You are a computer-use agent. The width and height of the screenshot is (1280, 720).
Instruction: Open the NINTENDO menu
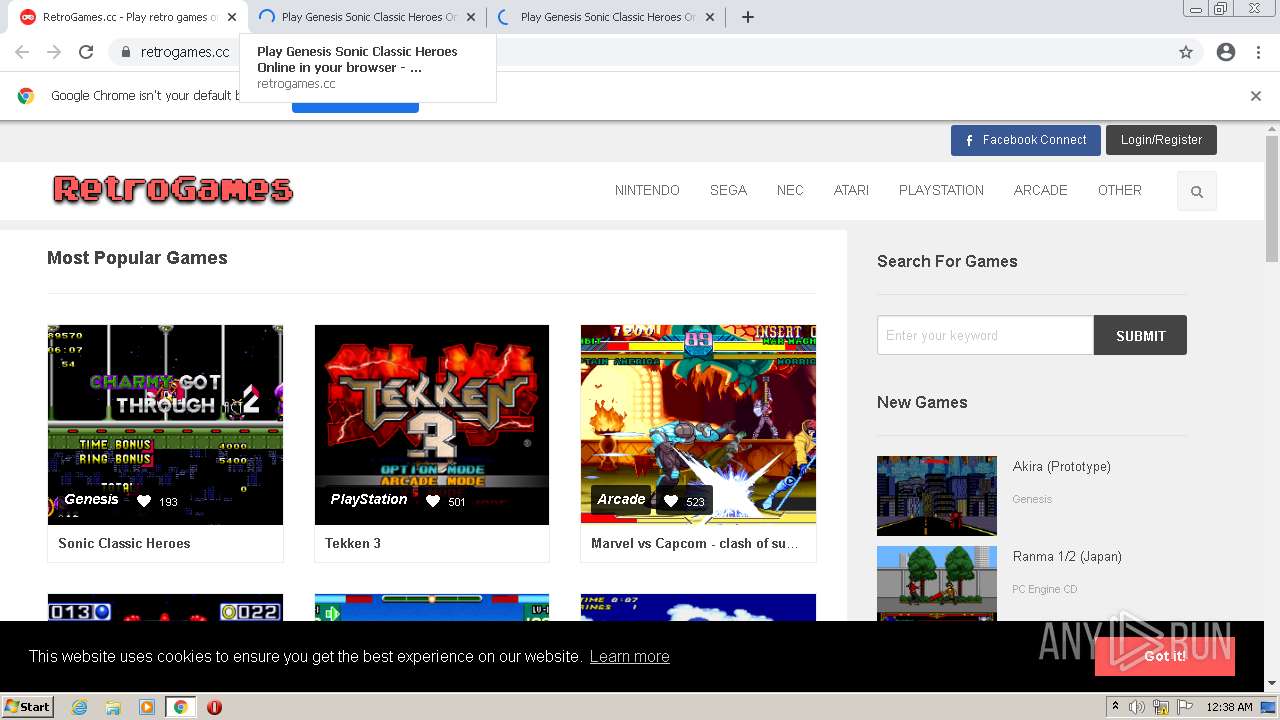647,190
